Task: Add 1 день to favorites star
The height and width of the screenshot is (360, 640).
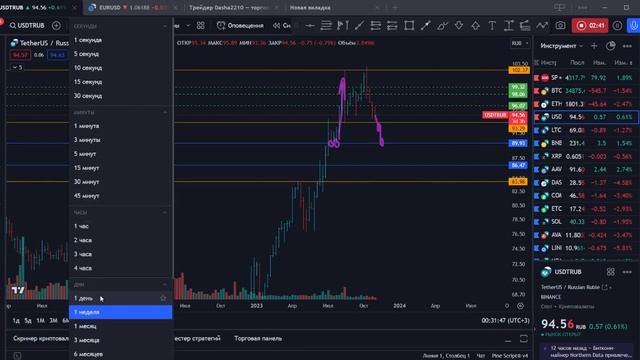Action: click(x=163, y=298)
